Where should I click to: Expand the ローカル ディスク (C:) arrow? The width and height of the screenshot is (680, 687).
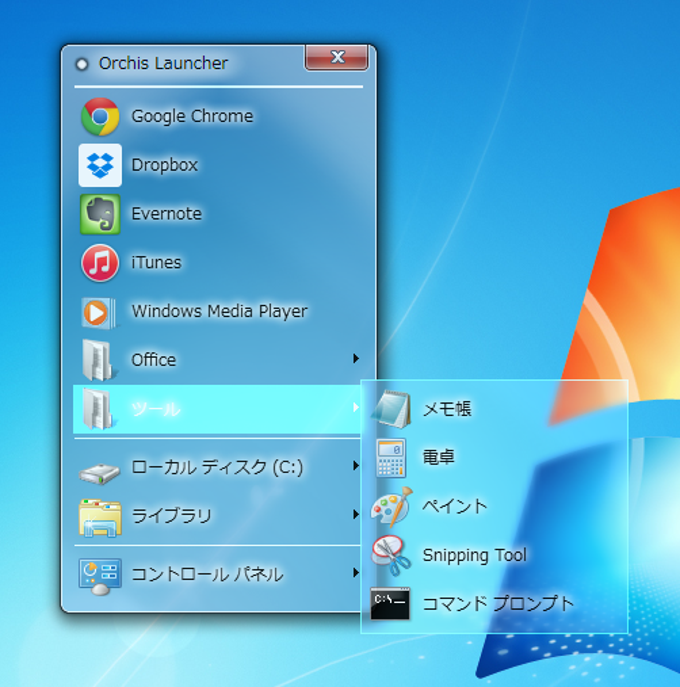[356, 466]
